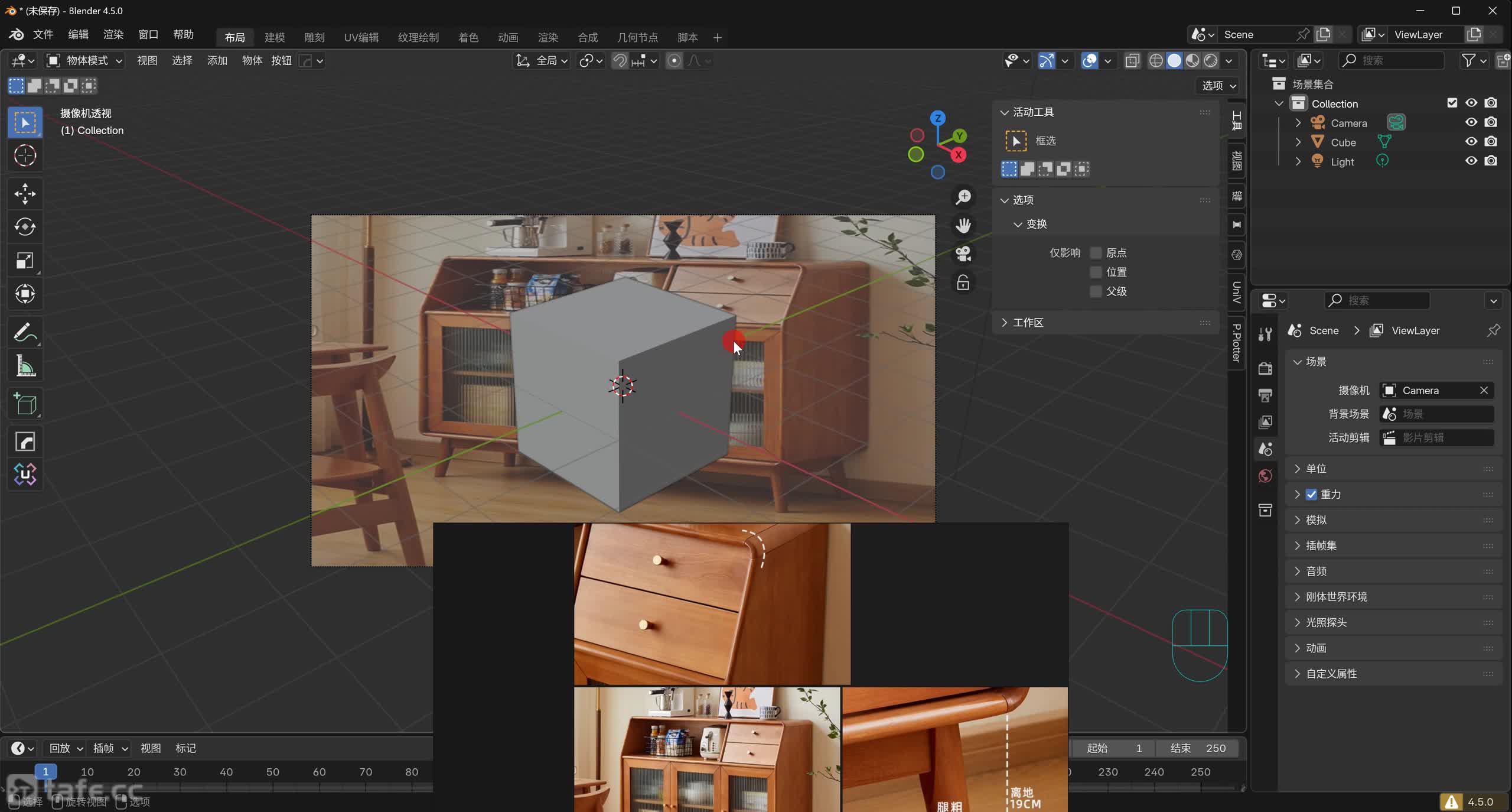Activate the Annotate pencil tool
This screenshot has height=812, width=1512.
pyautogui.click(x=25, y=333)
